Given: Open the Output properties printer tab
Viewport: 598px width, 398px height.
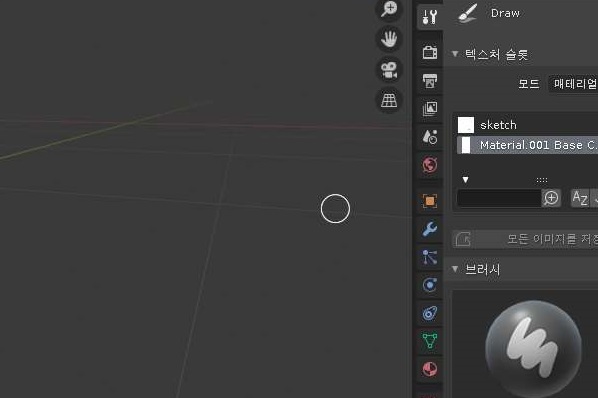Looking at the screenshot, I should click(x=430, y=81).
